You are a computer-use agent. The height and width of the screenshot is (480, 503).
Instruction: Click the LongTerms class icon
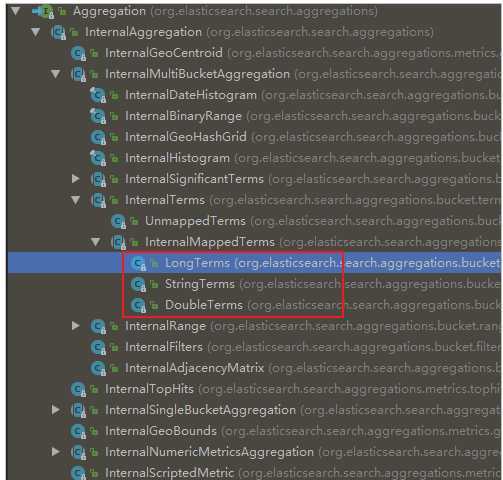click(138, 264)
